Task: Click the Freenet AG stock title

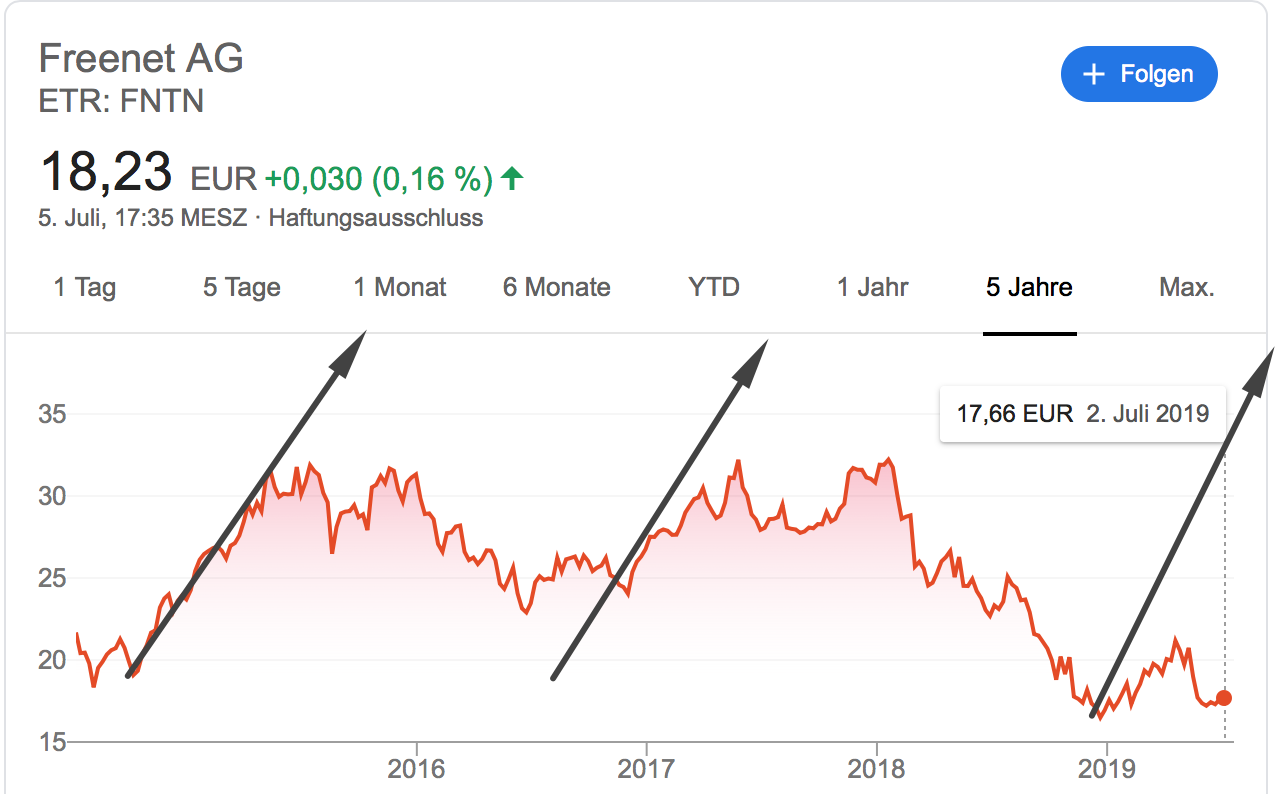Action: (141, 58)
